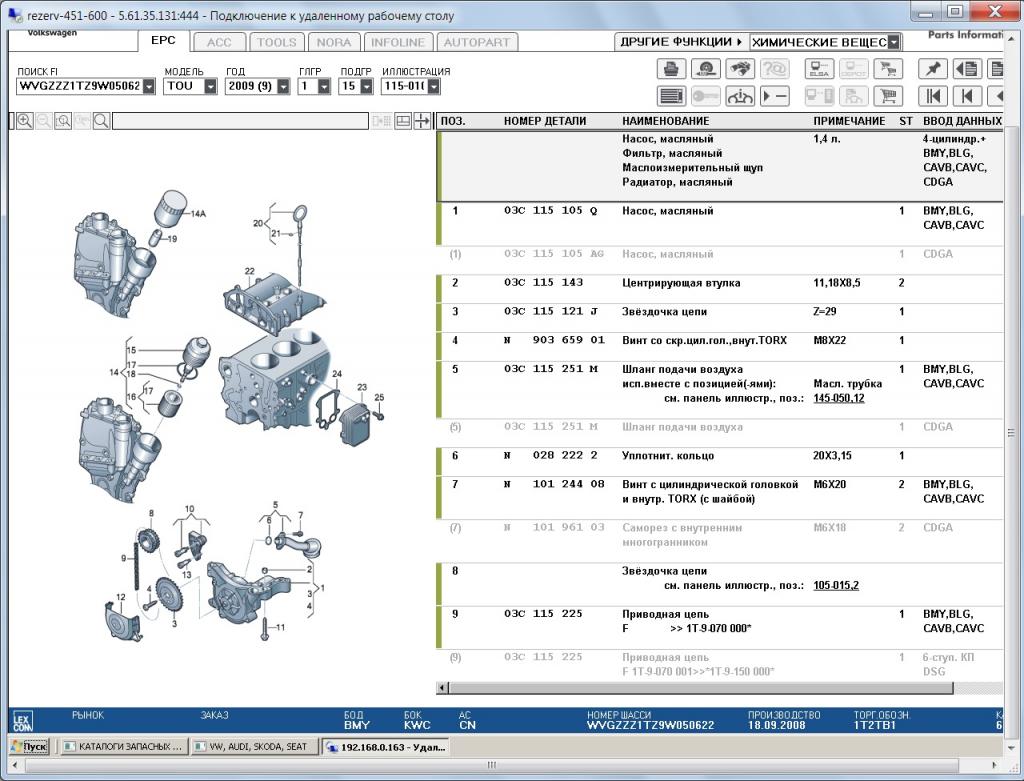This screenshot has height=781, width=1024.
Task: Click the crosshair arrow icon above illustration
Action: pyautogui.click(x=422, y=121)
